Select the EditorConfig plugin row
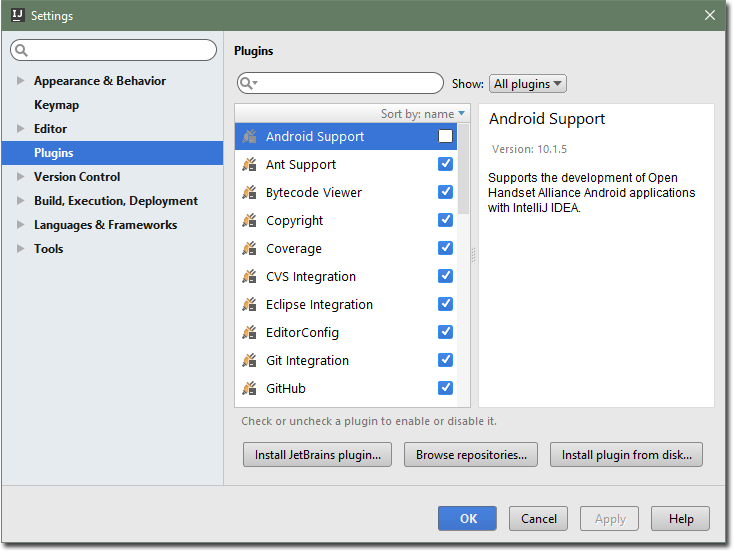 coord(346,333)
